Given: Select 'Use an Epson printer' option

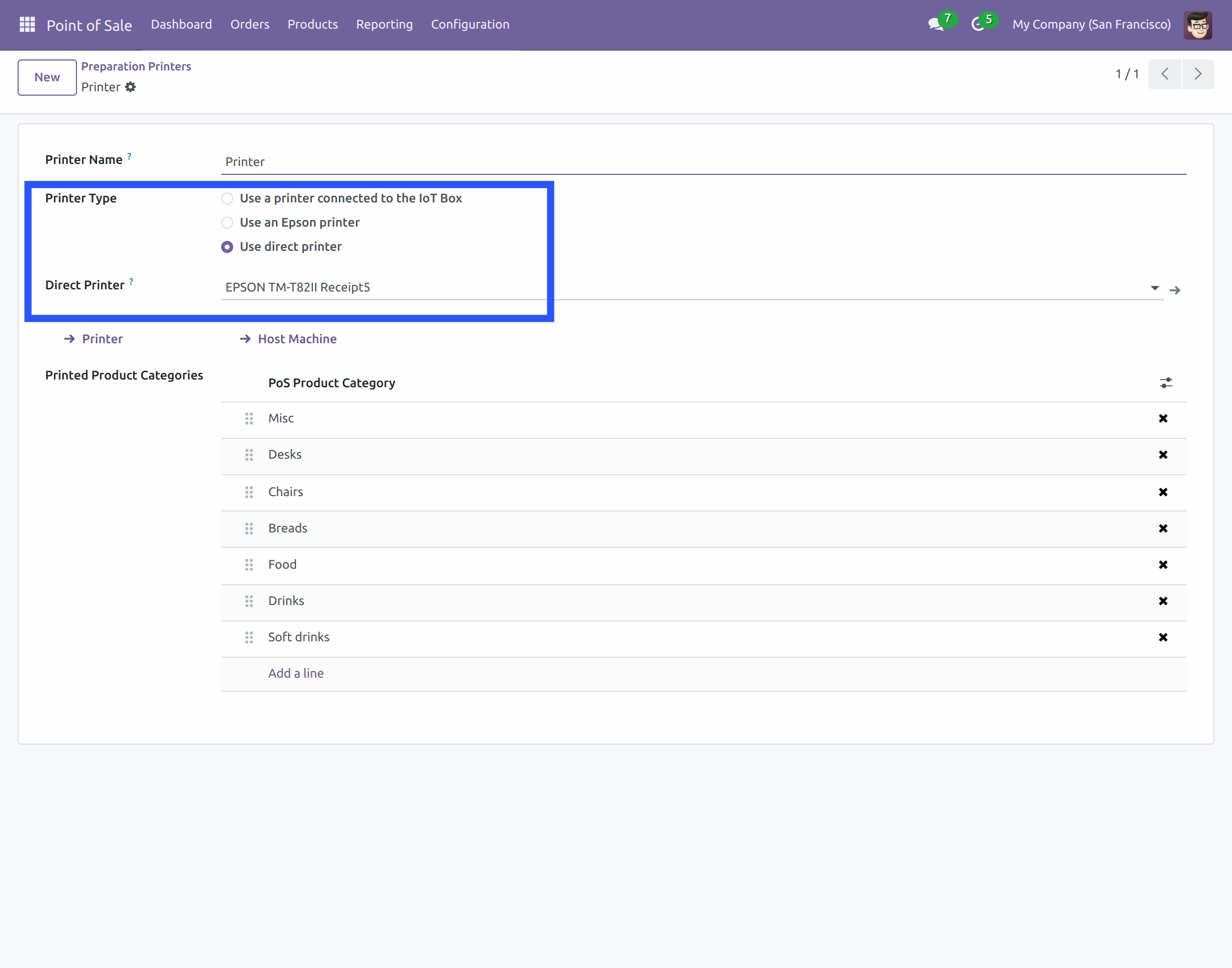Looking at the screenshot, I should point(227,223).
